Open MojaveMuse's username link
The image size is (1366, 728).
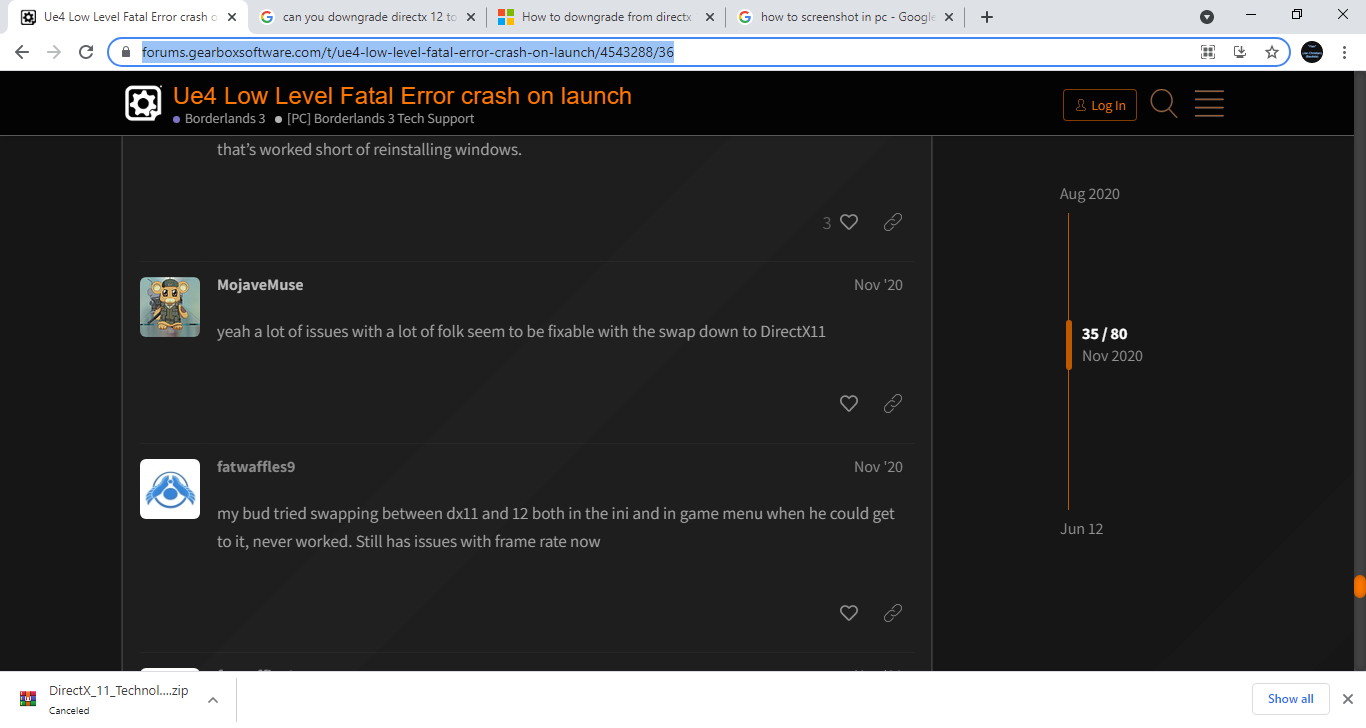point(260,285)
